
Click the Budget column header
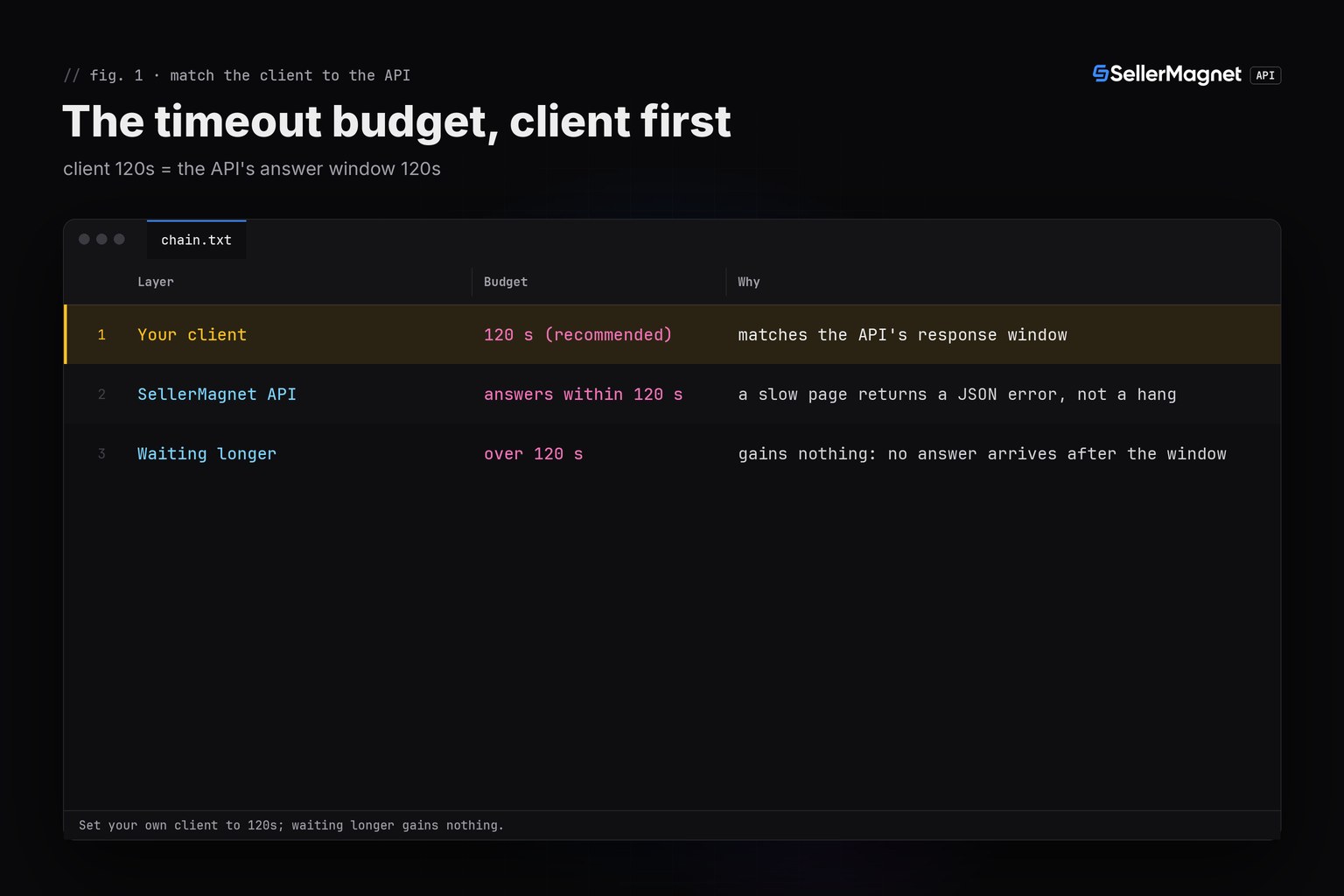506,282
